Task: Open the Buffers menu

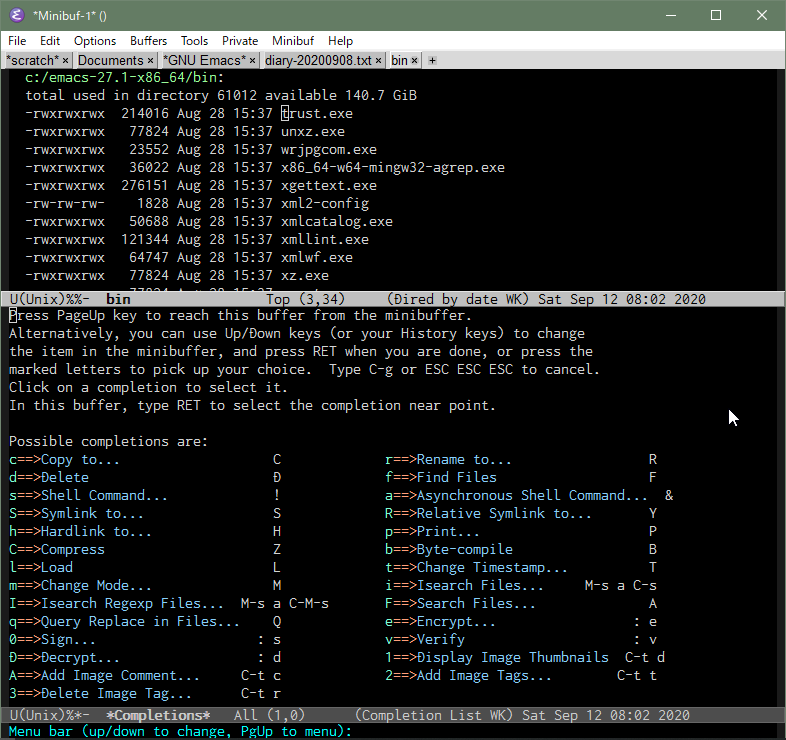Action: tap(148, 41)
